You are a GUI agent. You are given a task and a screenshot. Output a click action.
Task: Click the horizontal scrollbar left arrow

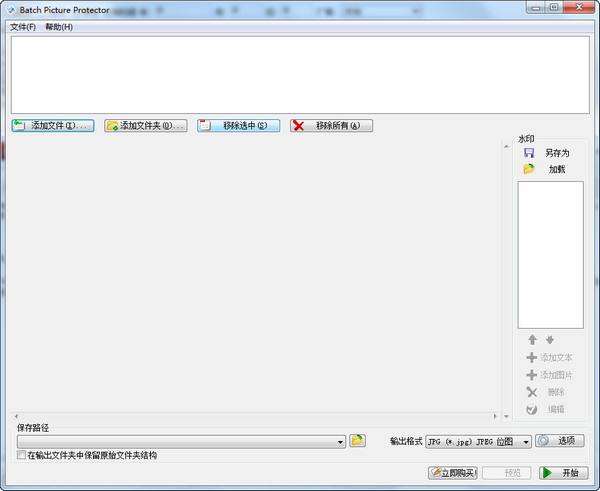pos(16,416)
